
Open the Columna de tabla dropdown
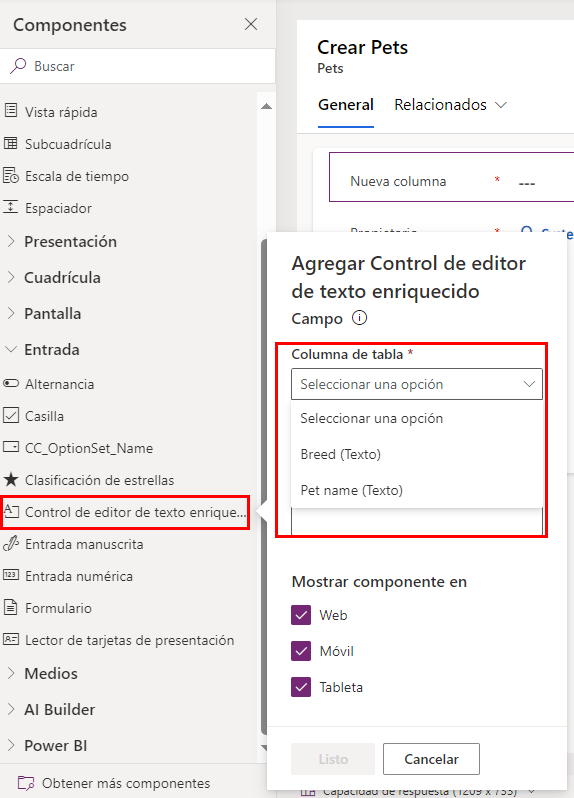pos(417,384)
